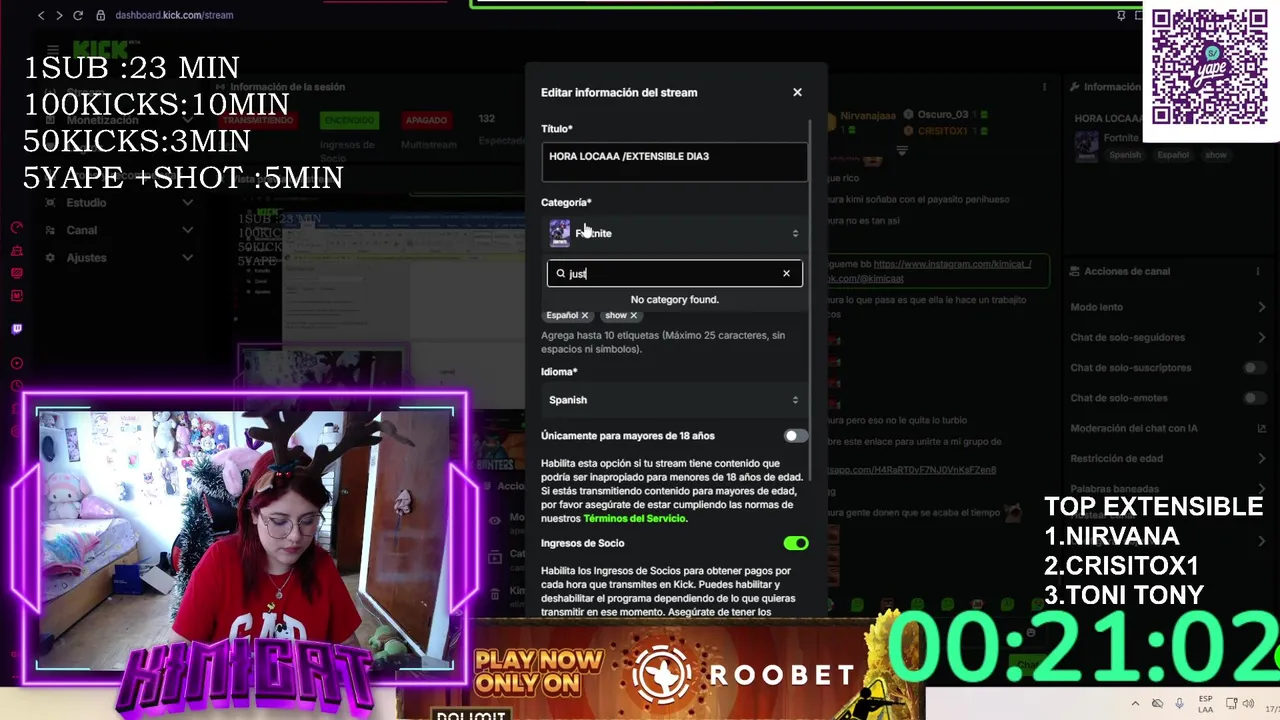Open the Categoría dropdown showing Fortnite

[674, 233]
